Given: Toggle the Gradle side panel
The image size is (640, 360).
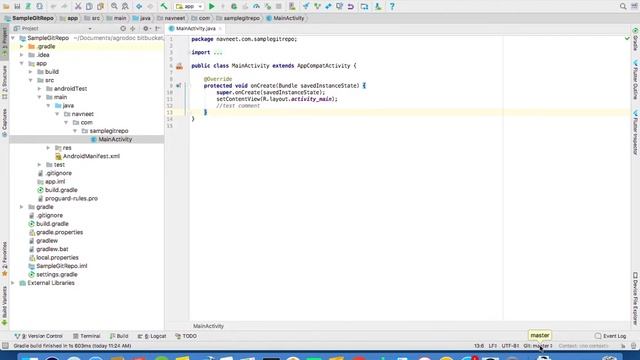Looking at the screenshot, I should (x=636, y=40).
